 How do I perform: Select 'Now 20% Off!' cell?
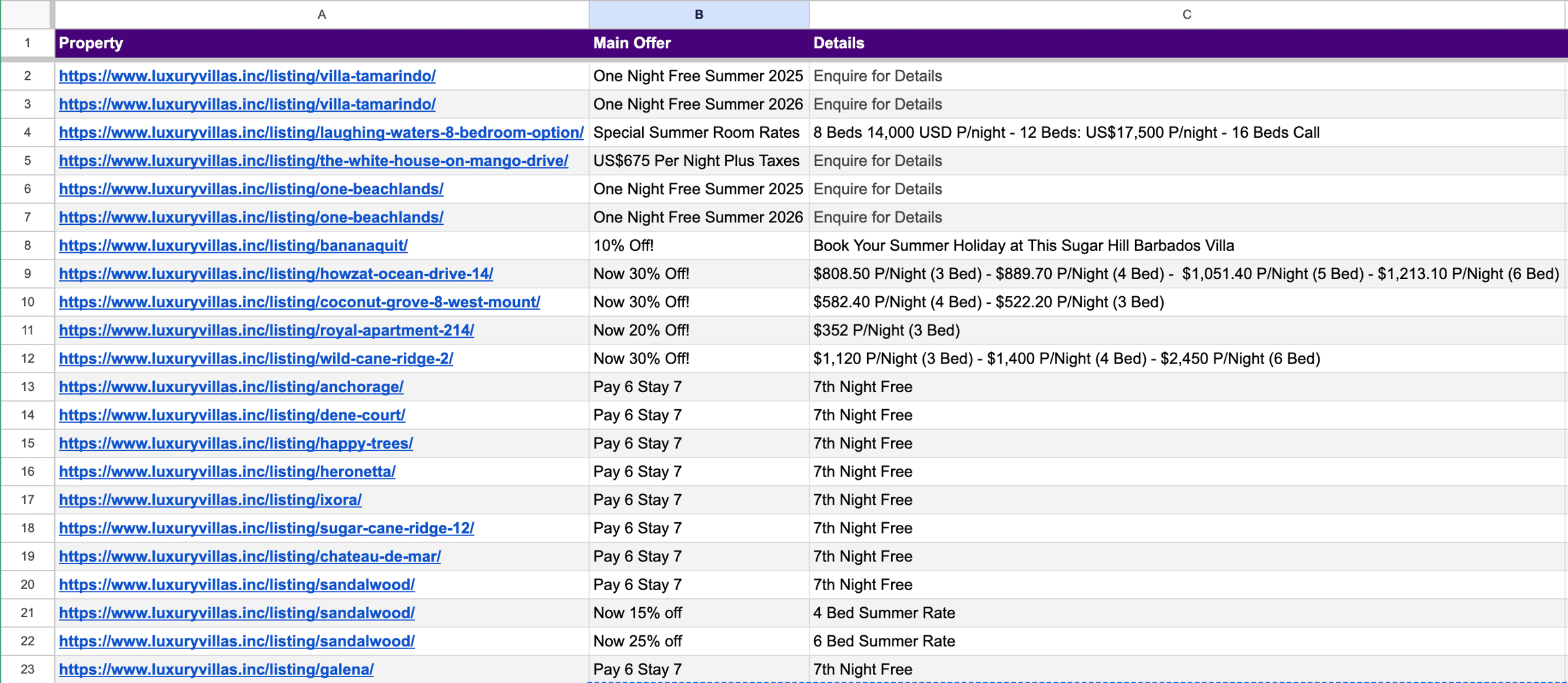(698, 330)
